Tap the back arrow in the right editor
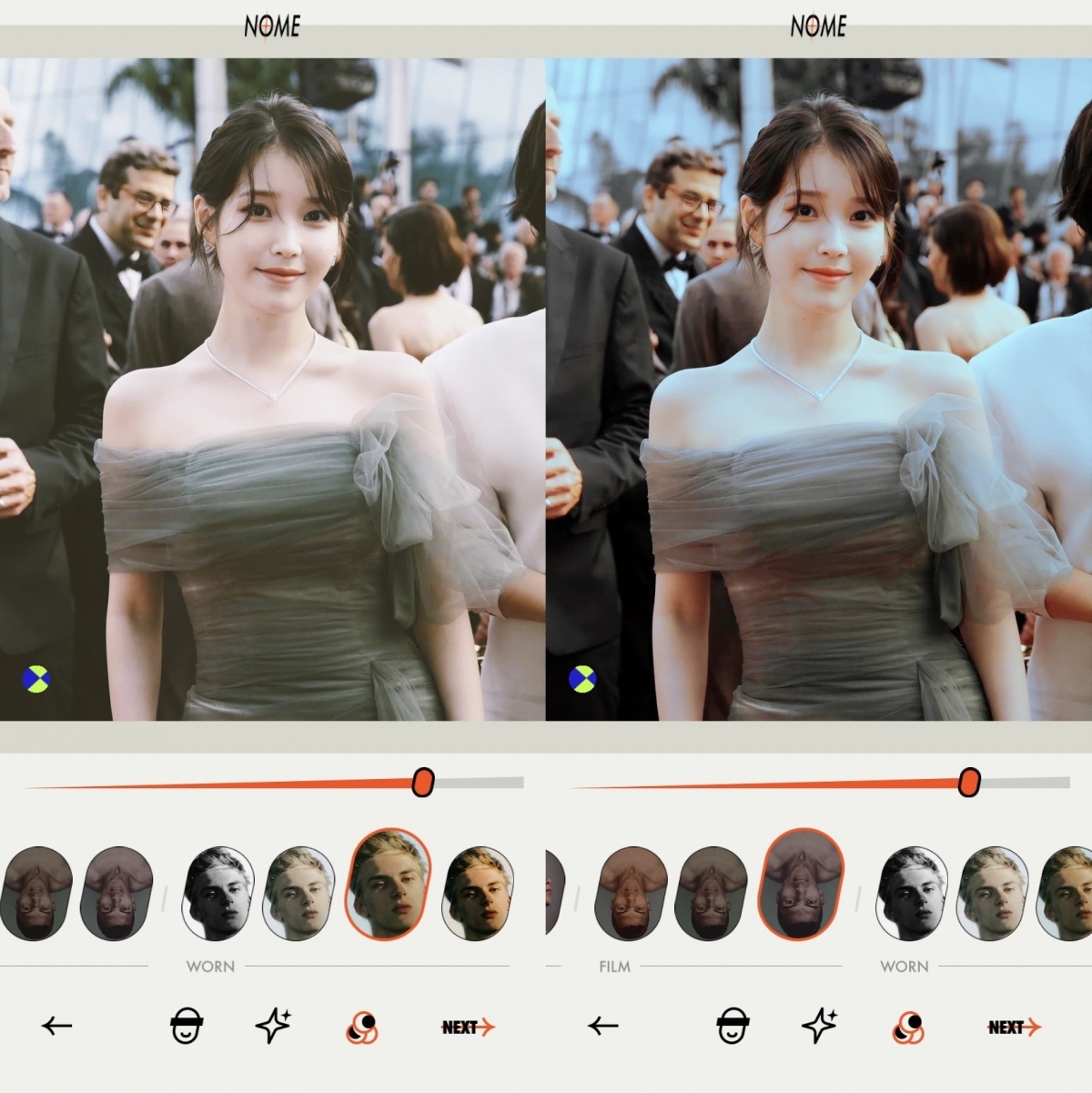The image size is (1092, 1093). pyautogui.click(x=602, y=1027)
